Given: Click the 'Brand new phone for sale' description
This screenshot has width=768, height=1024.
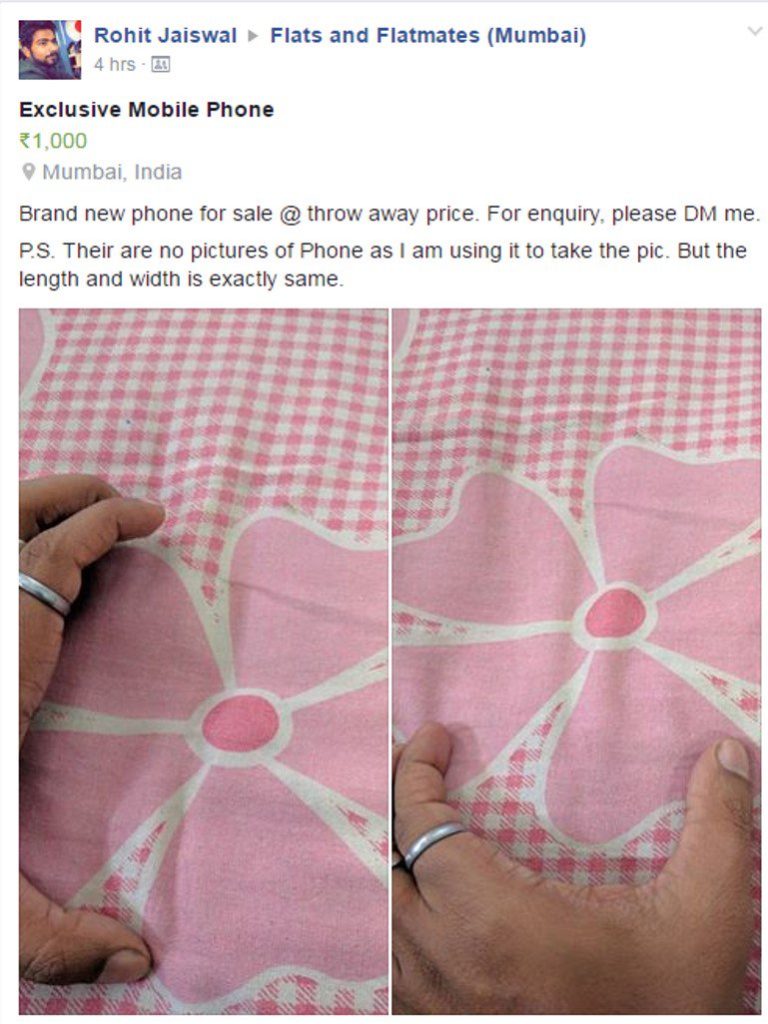Looking at the screenshot, I should (389, 214).
